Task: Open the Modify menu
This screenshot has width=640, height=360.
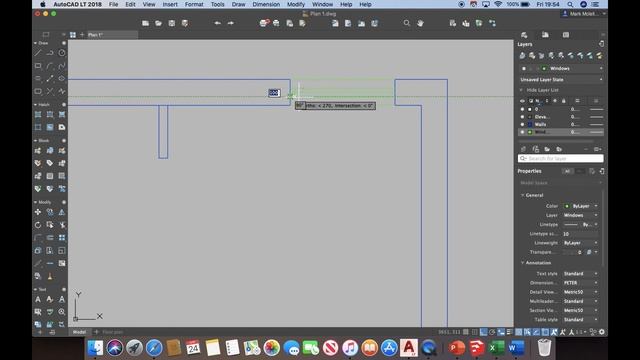Action: (296, 4)
